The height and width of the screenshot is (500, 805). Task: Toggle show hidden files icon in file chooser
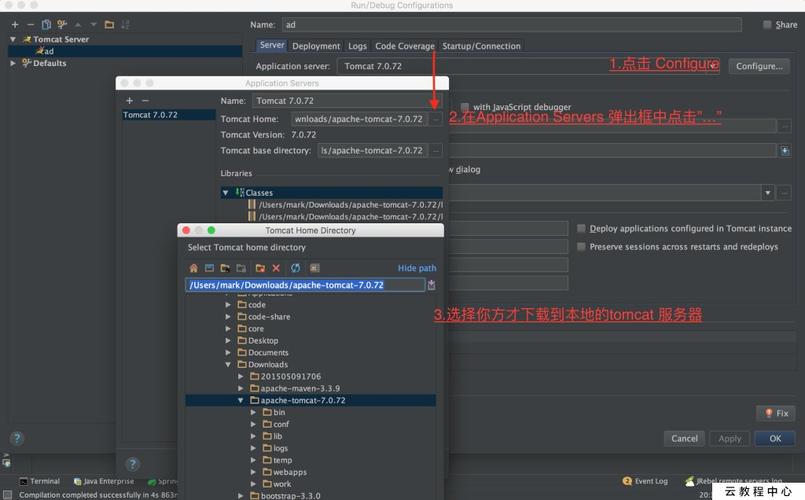pyautogui.click(x=315, y=268)
